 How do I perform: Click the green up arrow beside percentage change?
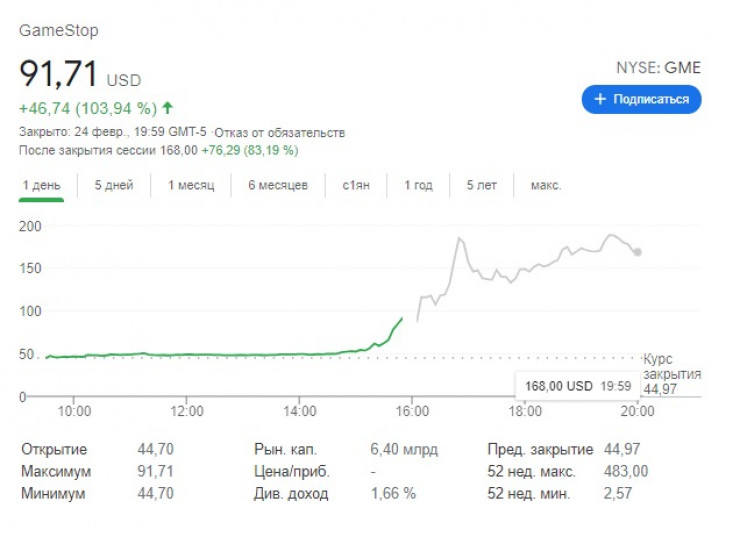point(167,107)
